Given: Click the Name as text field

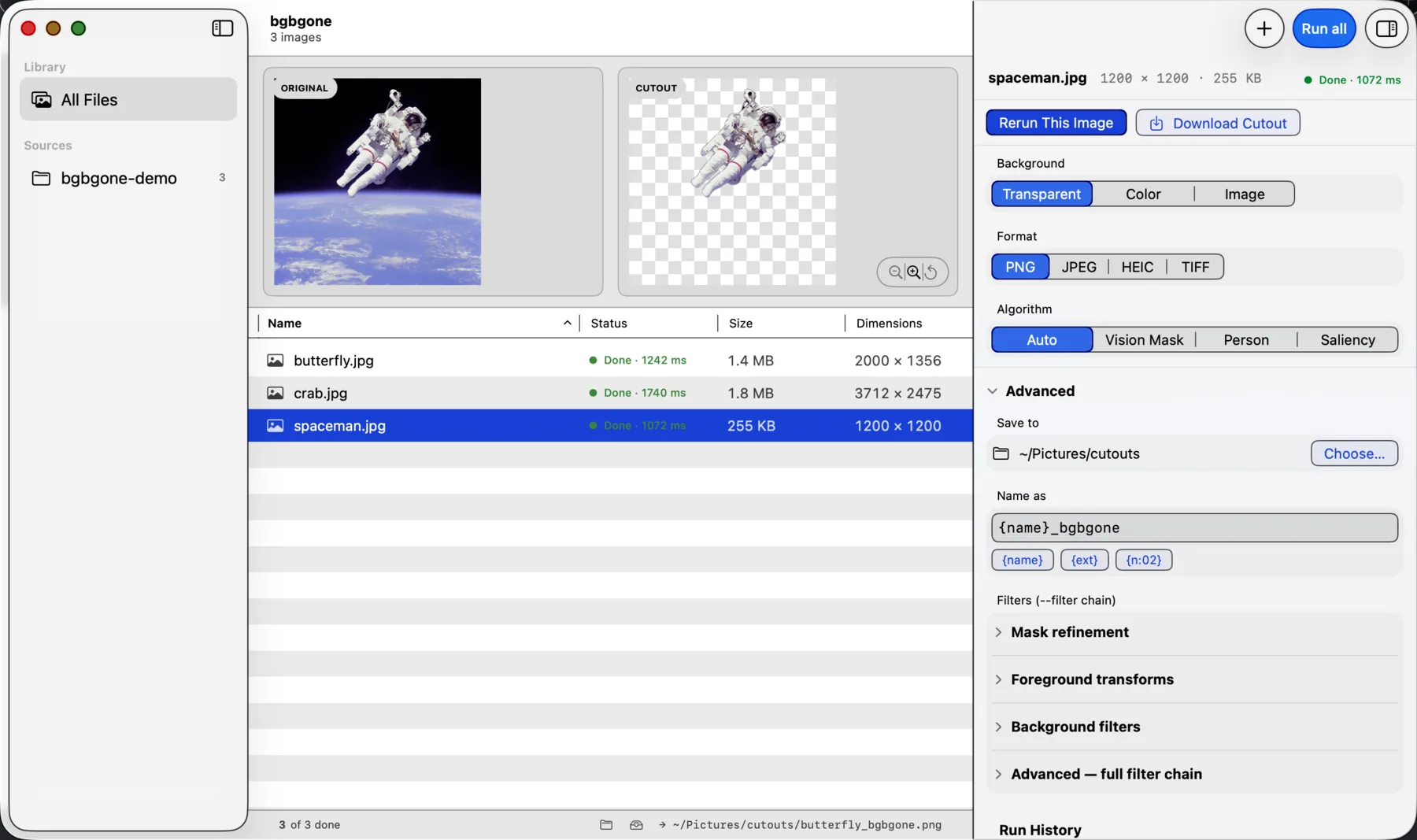Looking at the screenshot, I should (1194, 527).
